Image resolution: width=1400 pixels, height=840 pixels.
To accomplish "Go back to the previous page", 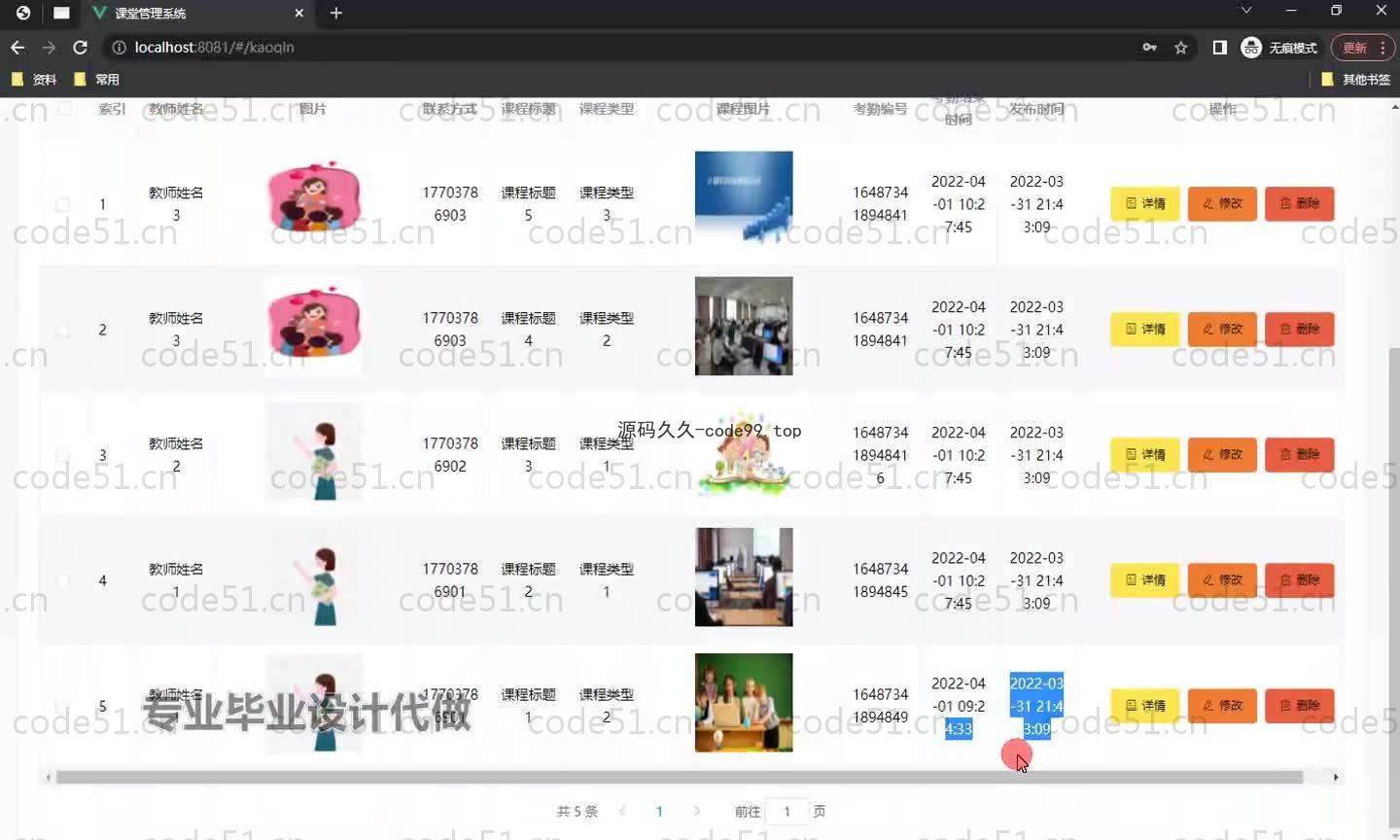I will [x=17, y=47].
